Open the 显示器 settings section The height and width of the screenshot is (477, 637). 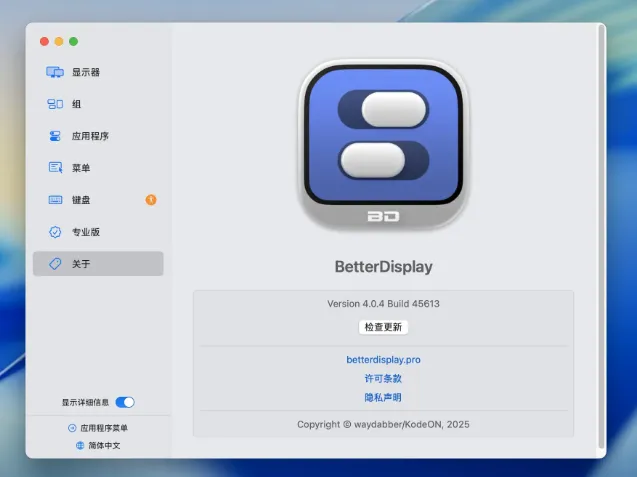(98, 72)
